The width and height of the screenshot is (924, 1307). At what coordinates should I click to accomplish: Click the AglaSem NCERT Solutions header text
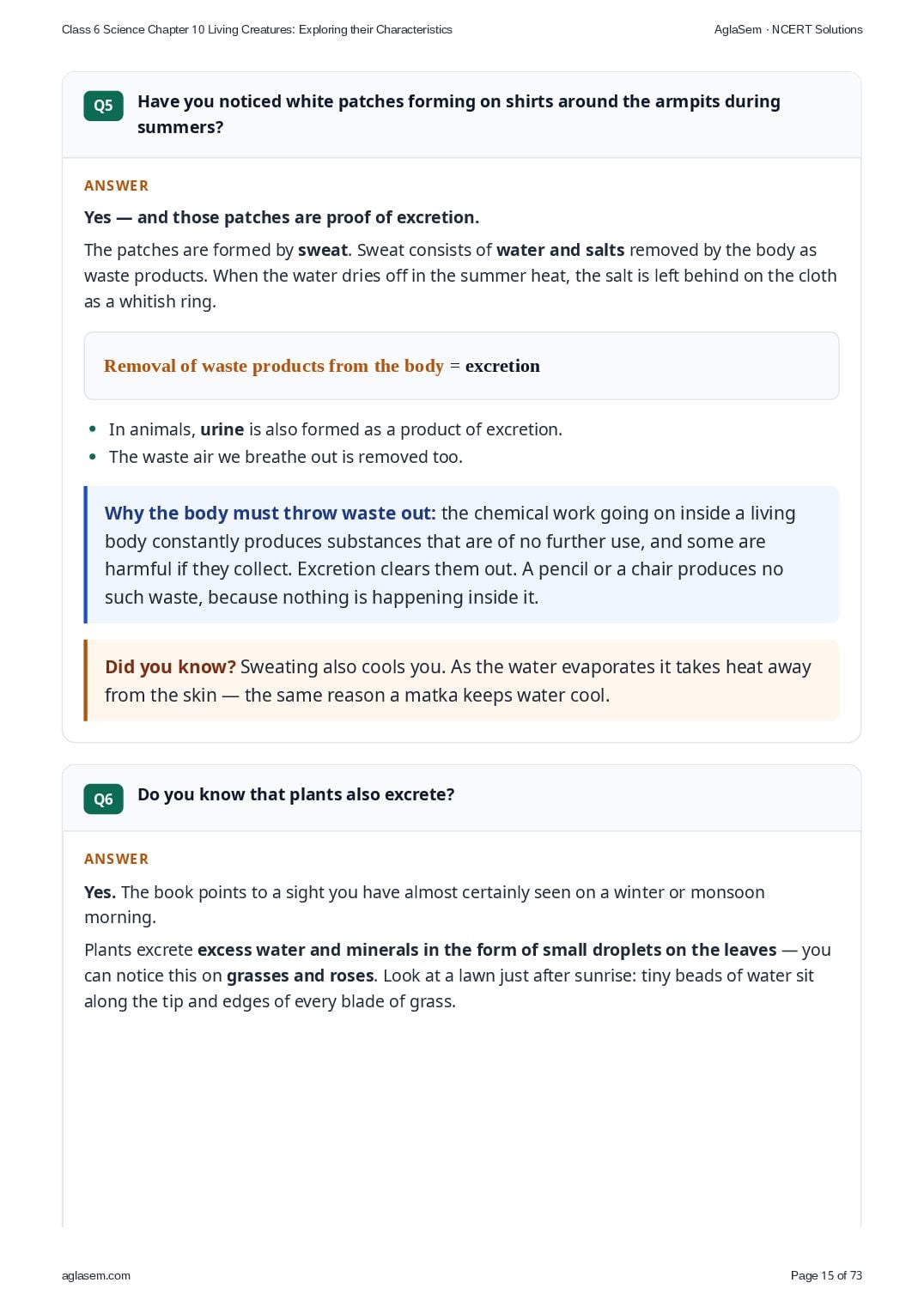(x=788, y=29)
